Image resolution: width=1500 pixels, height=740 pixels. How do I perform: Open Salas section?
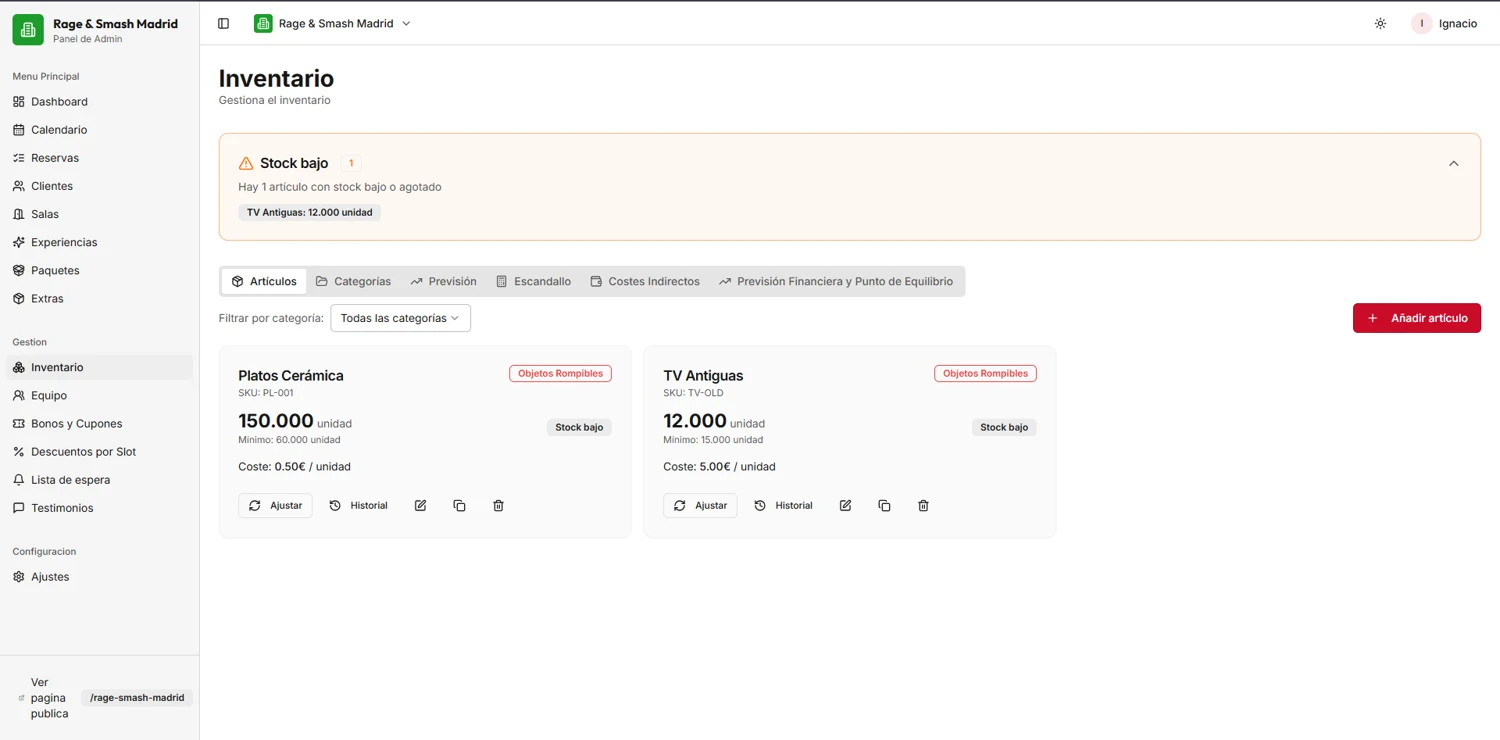click(99, 214)
